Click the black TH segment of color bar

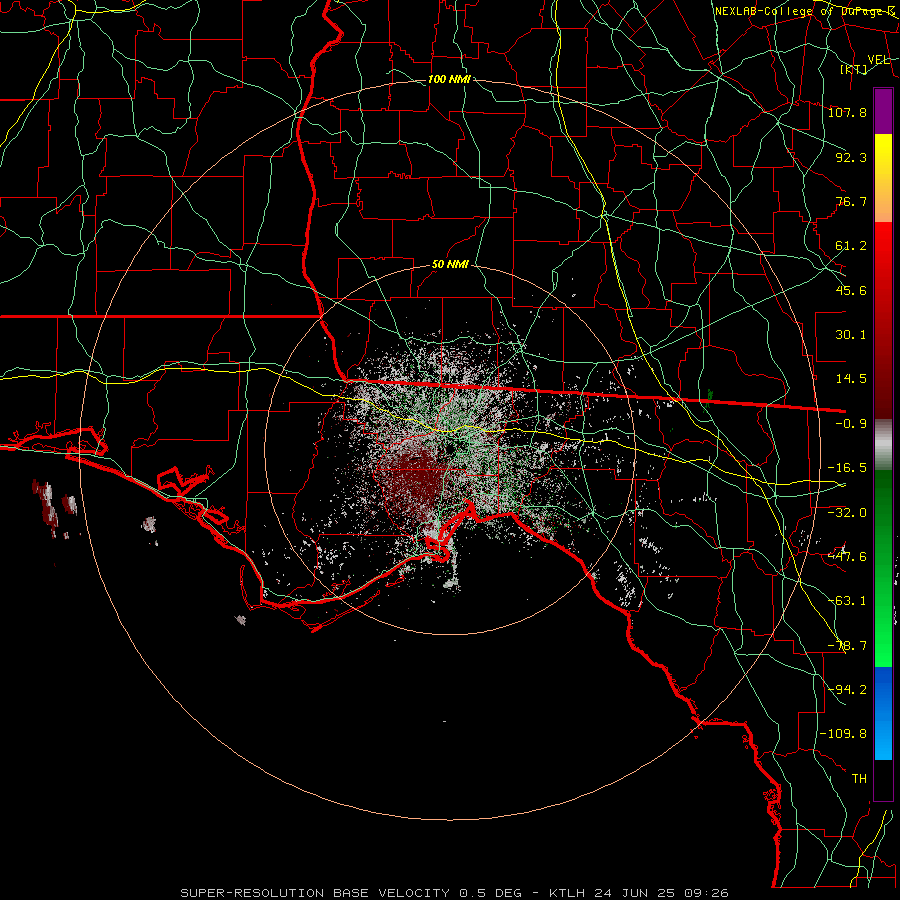tap(883, 779)
